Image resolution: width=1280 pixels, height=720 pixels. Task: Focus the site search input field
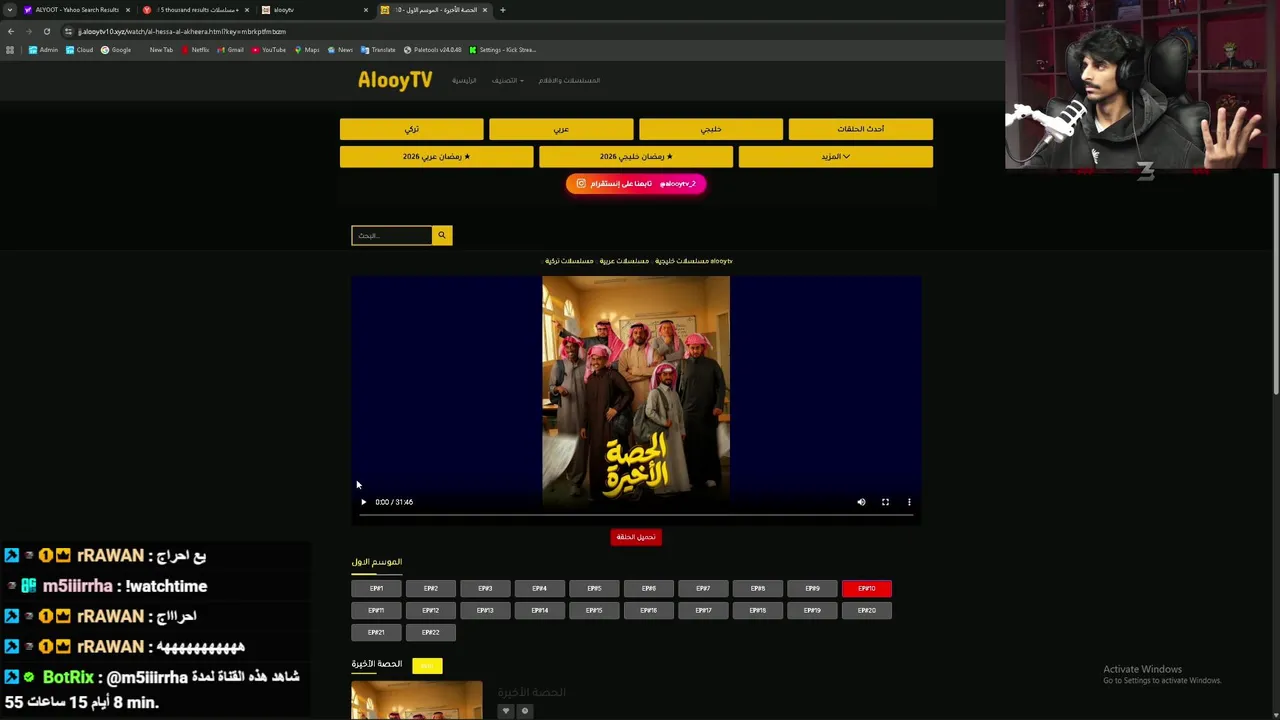pyautogui.click(x=391, y=235)
